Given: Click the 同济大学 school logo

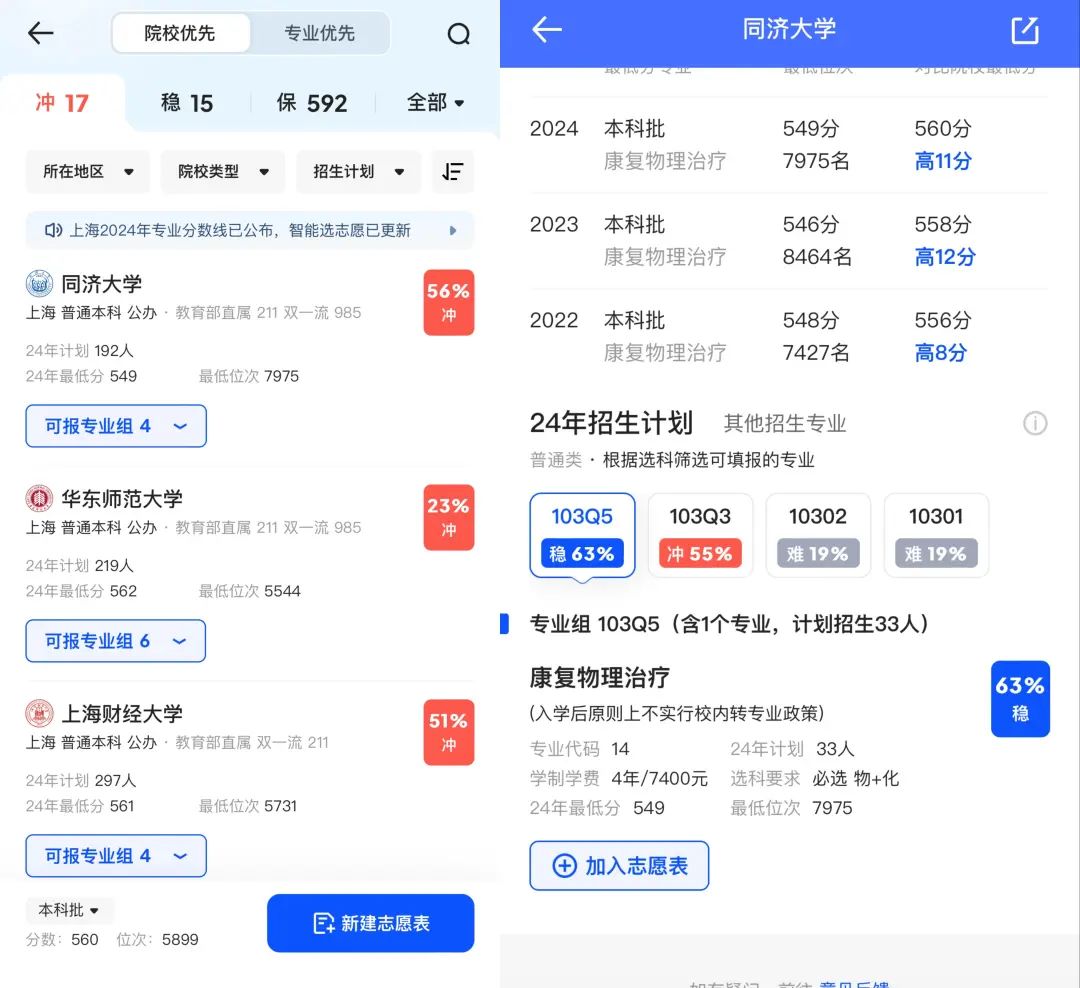Looking at the screenshot, I should (x=39, y=283).
